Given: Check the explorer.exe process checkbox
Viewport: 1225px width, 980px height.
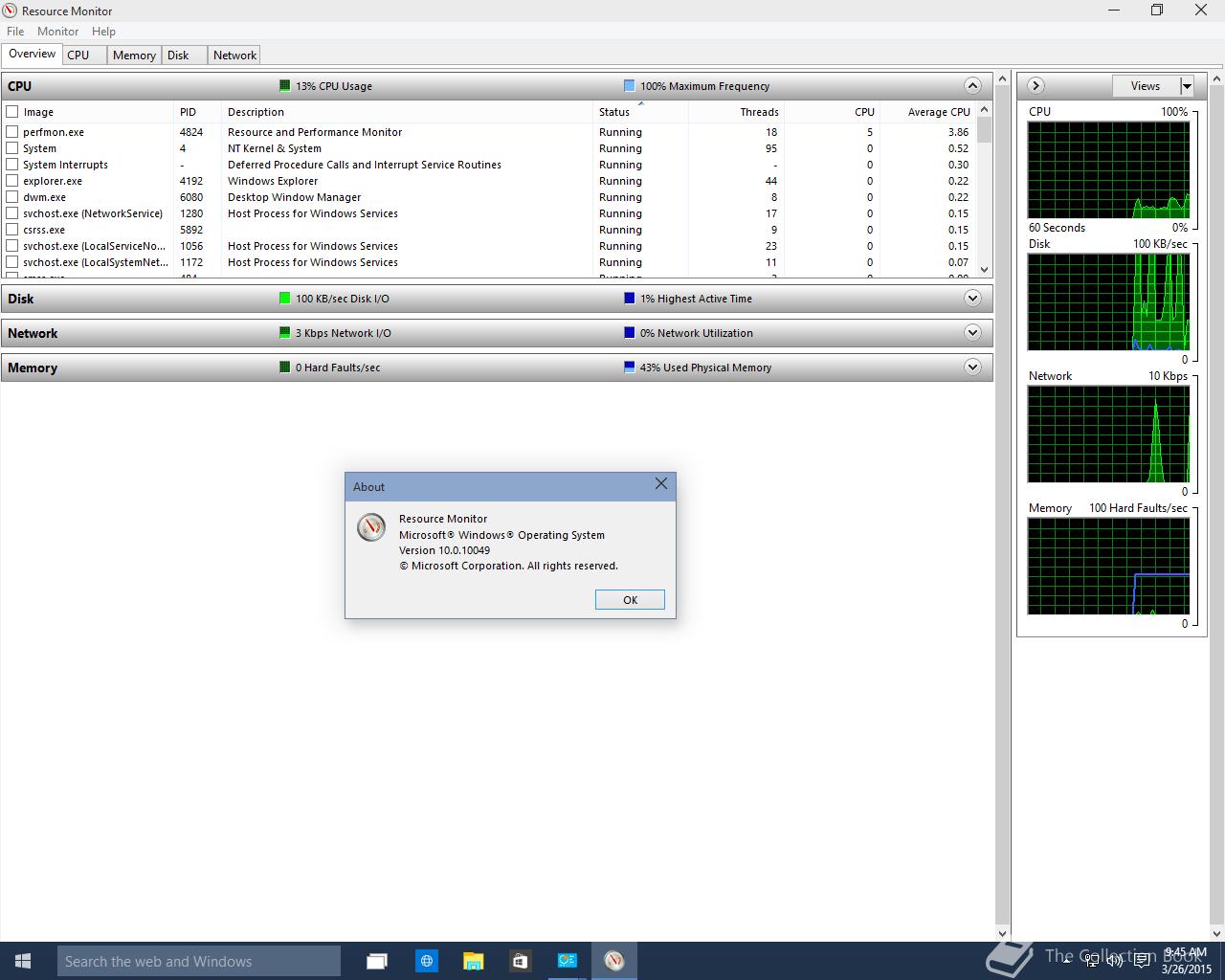Looking at the screenshot, I should [x=12, y=181].
